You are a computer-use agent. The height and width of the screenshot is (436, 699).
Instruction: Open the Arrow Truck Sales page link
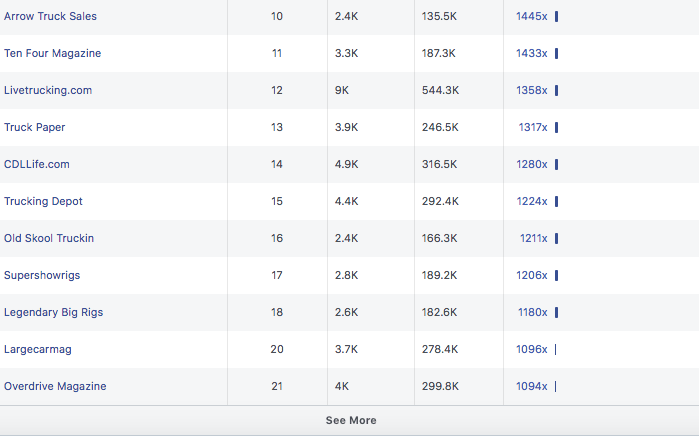click(x=51, y=17)
